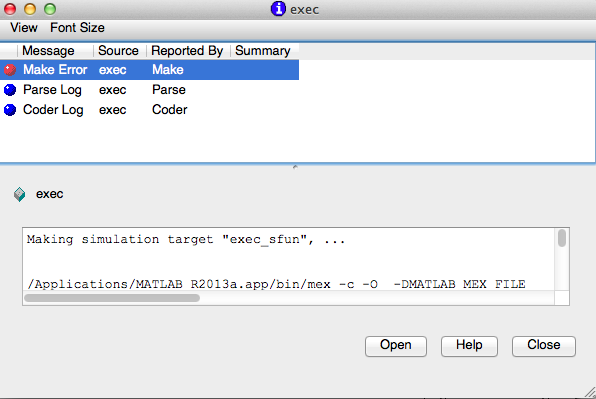Click the exec model block icon
This screenshot has height=399, width=596.
[19, 194]
